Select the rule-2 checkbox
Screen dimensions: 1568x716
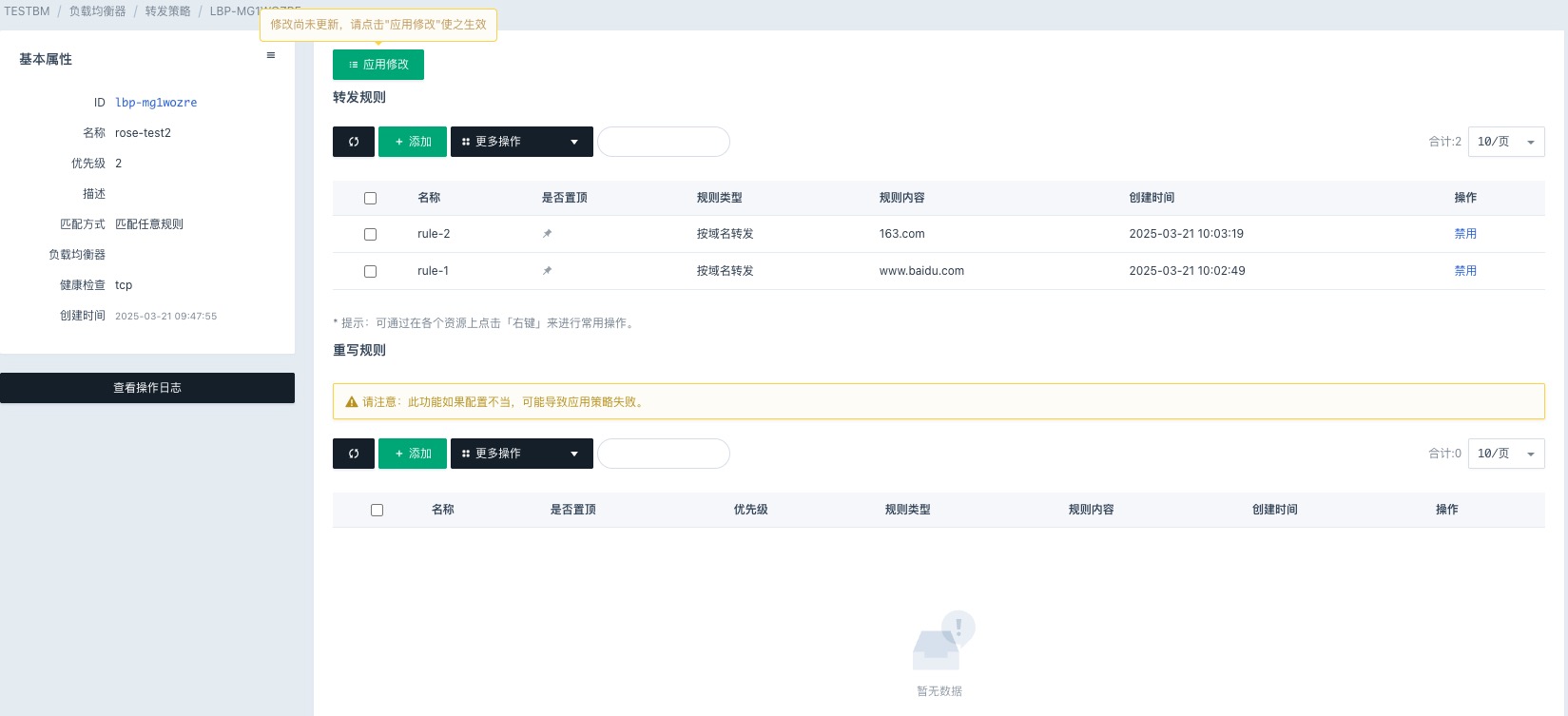pyautogui.click(x=371, y=234)
